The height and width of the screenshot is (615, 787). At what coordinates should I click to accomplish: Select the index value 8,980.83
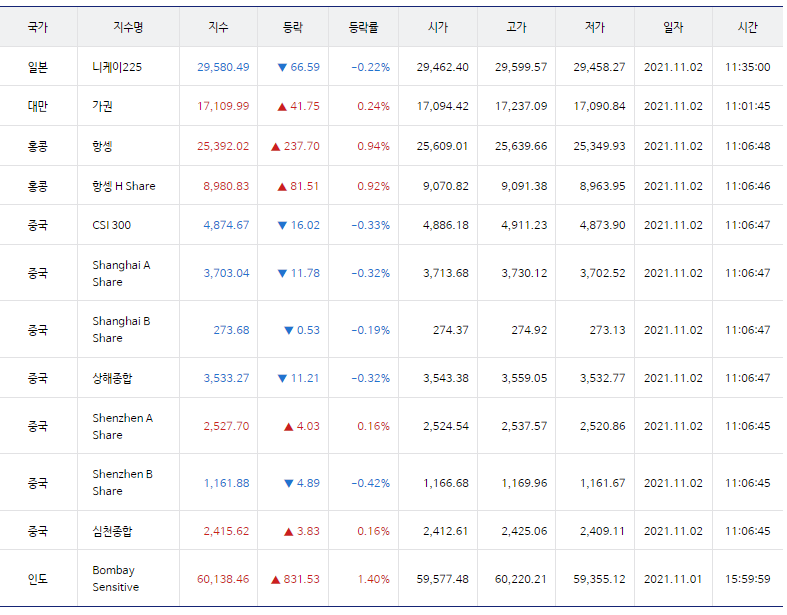(x=226, y=186)
